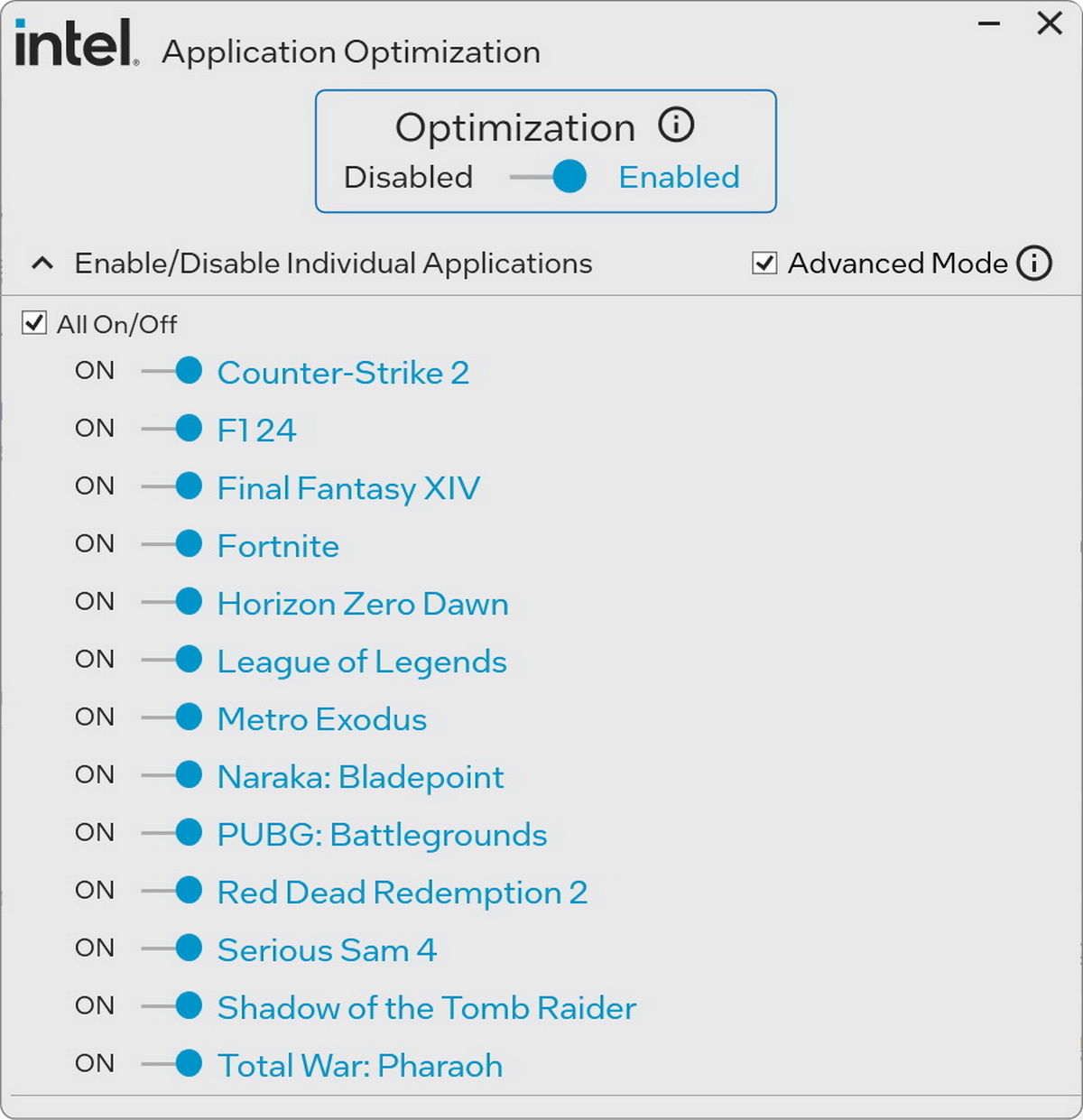
Task: Toggle off Total War: Pharaoh optimization
Action: 172,1064
